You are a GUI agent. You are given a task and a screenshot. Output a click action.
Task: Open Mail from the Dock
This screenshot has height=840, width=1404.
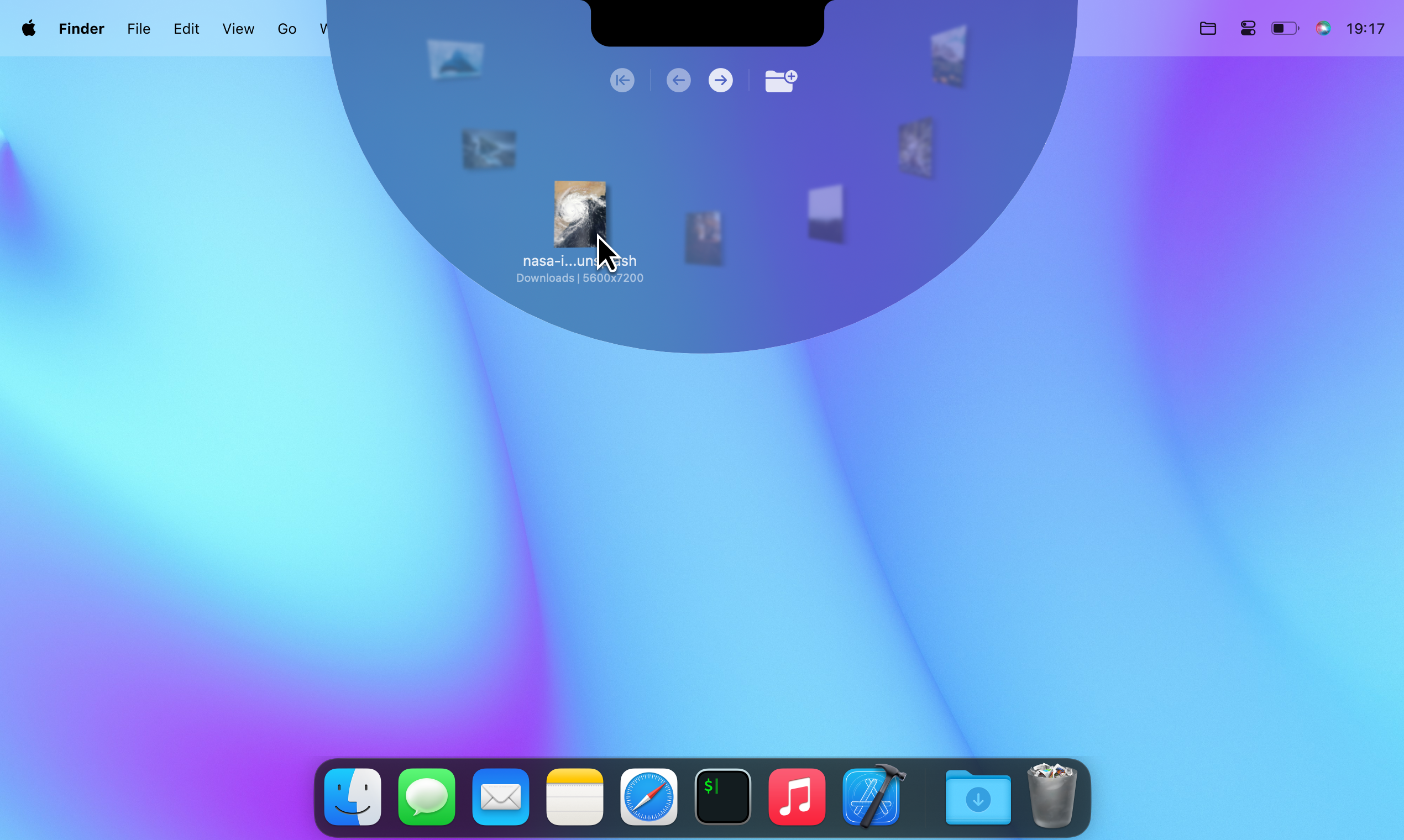click(500, 796)
